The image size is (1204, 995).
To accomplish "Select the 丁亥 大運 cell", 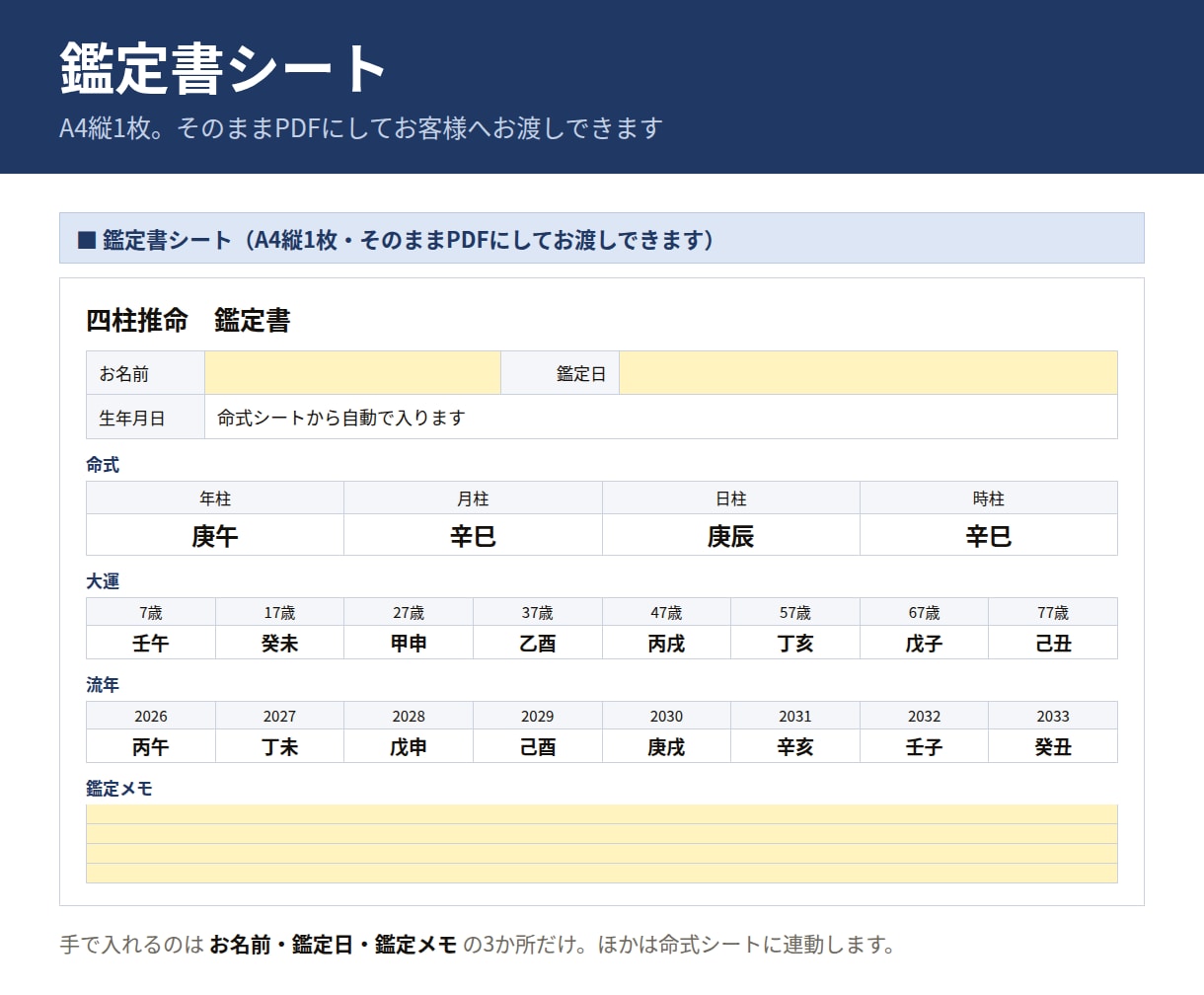I will click(x=795, y=643).
